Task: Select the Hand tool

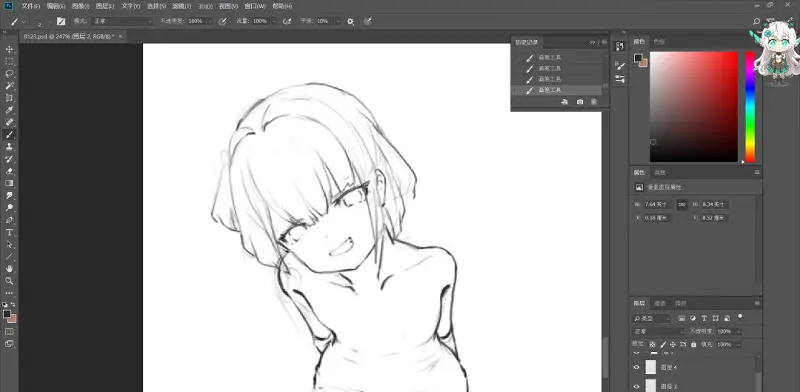Action: tap(9, 268)
